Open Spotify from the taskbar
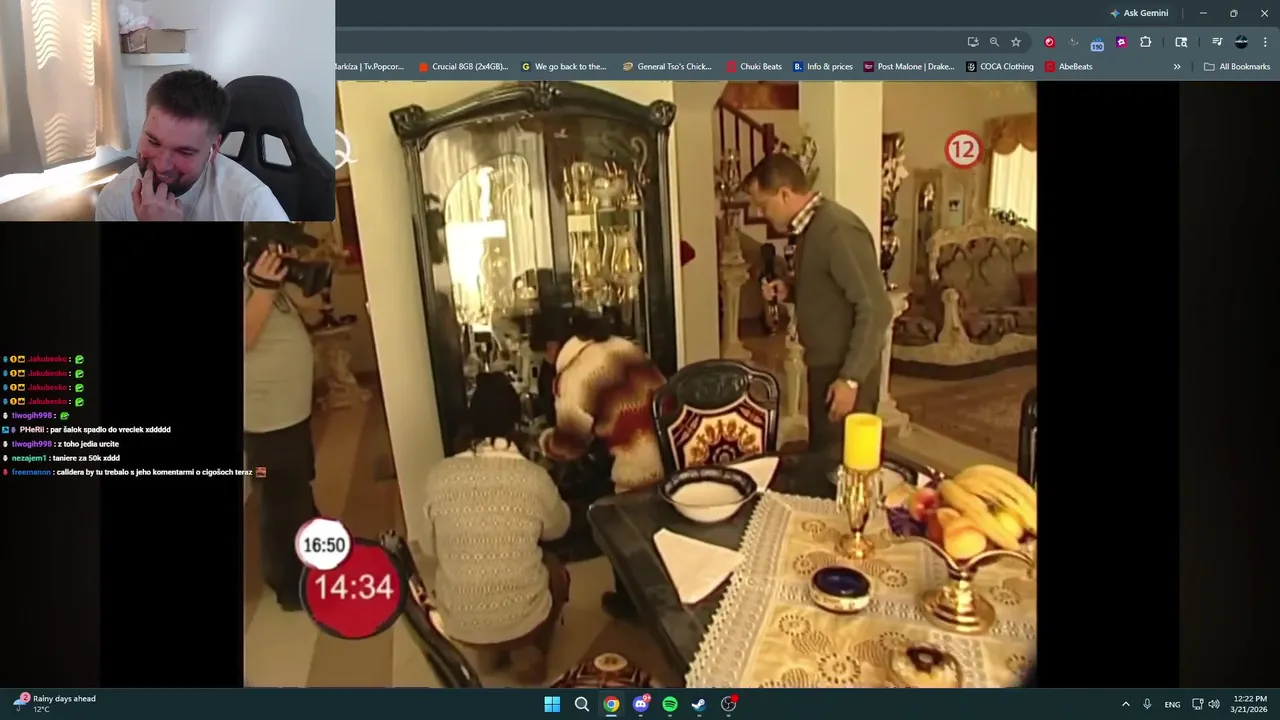The image size is (1280, 720). (670, 704)
